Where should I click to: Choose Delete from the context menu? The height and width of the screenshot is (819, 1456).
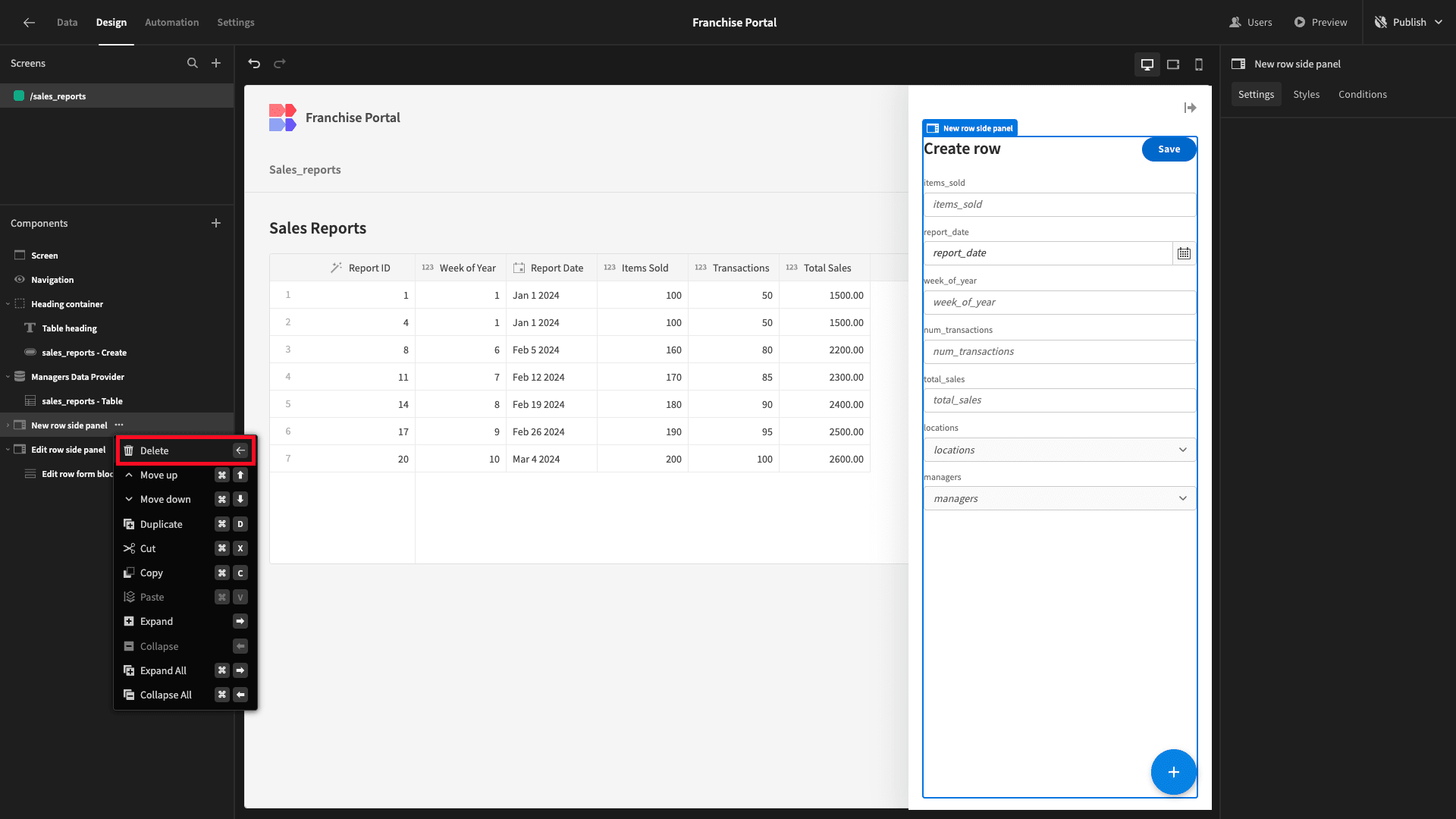[x=185, y=450]
